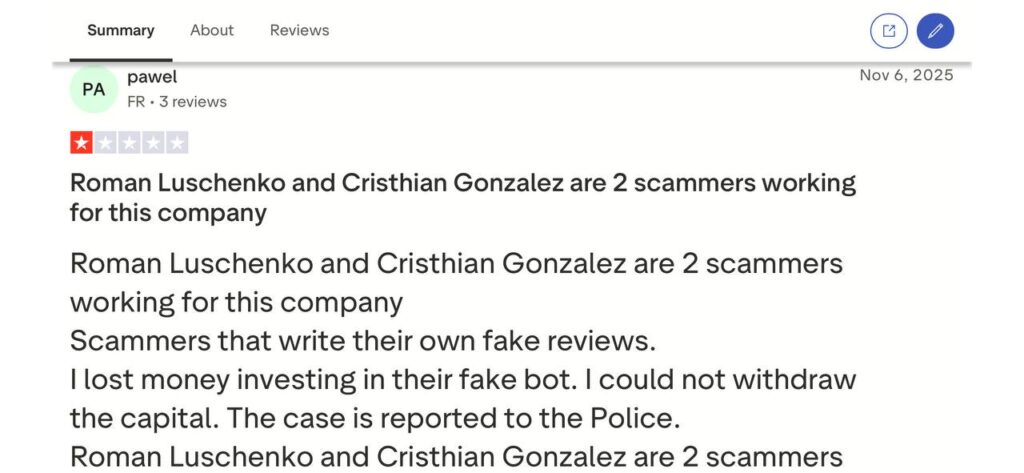This screenshot has width=1024, height=473.
Task: Open the external link icon button
Action: point(888,31)
